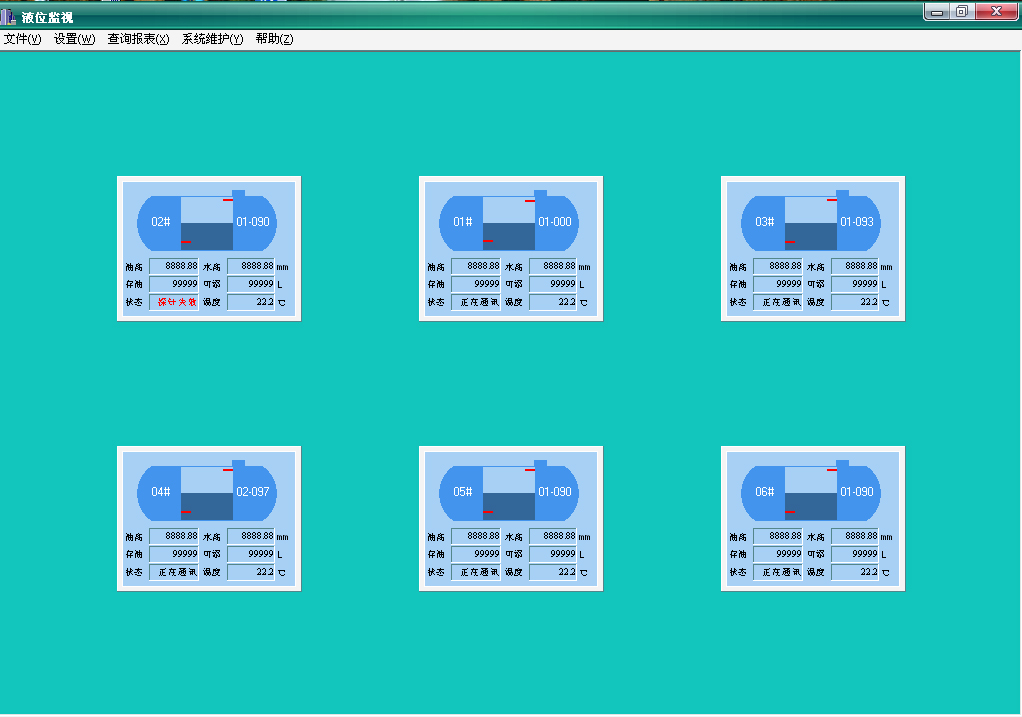Viewport: 1022px width, 717px height.
Task: Click the red 探针失败 status of tank 02#
Action: click(x=174, y=302)
